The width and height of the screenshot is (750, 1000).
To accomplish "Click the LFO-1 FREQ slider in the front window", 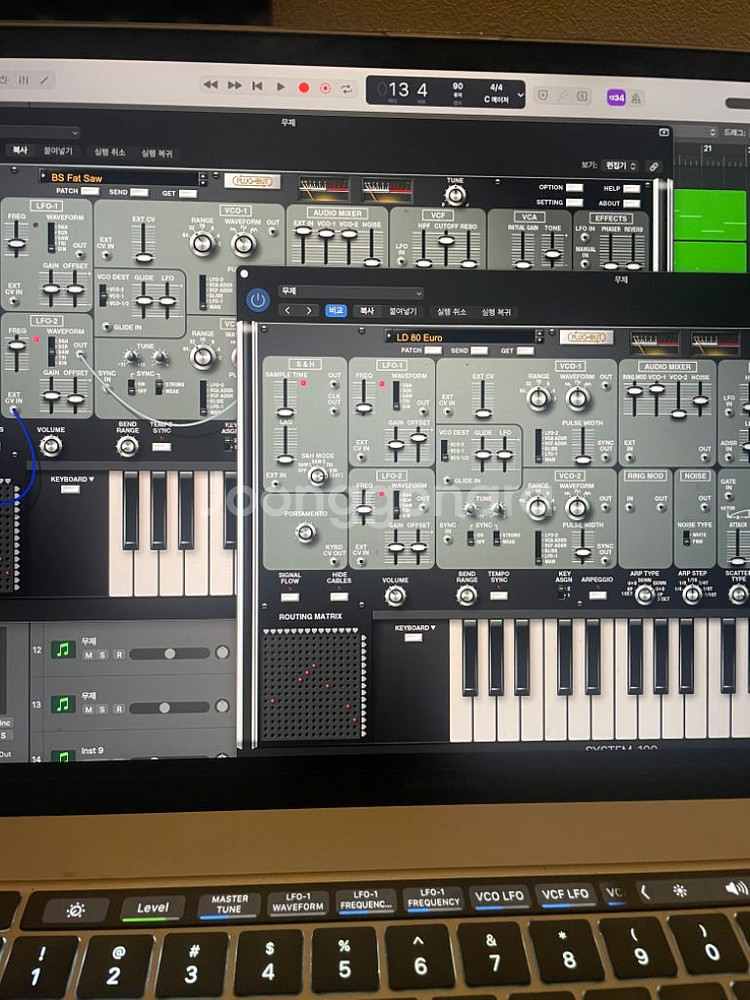I will (365, 408).
